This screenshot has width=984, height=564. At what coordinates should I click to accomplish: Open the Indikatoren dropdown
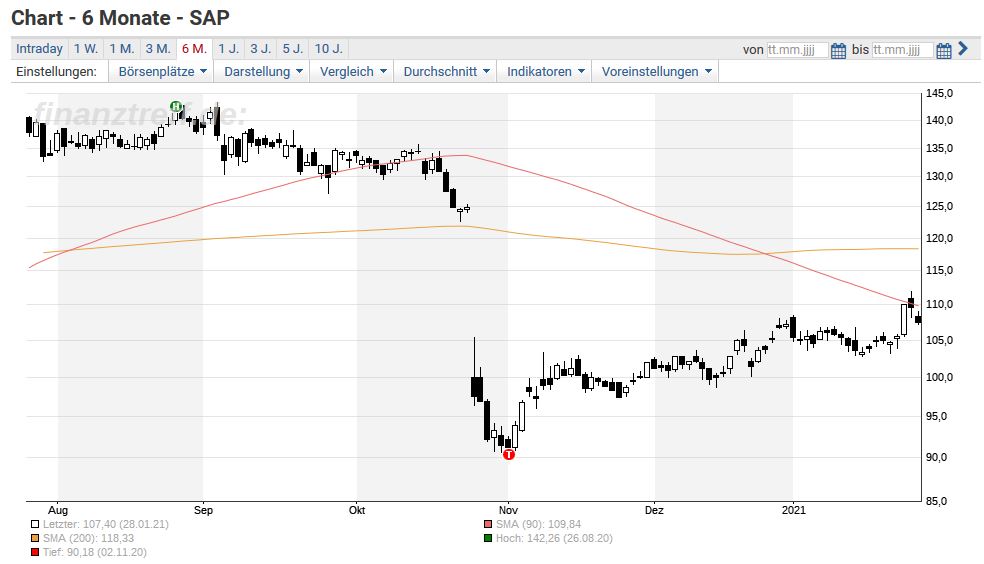545,72
